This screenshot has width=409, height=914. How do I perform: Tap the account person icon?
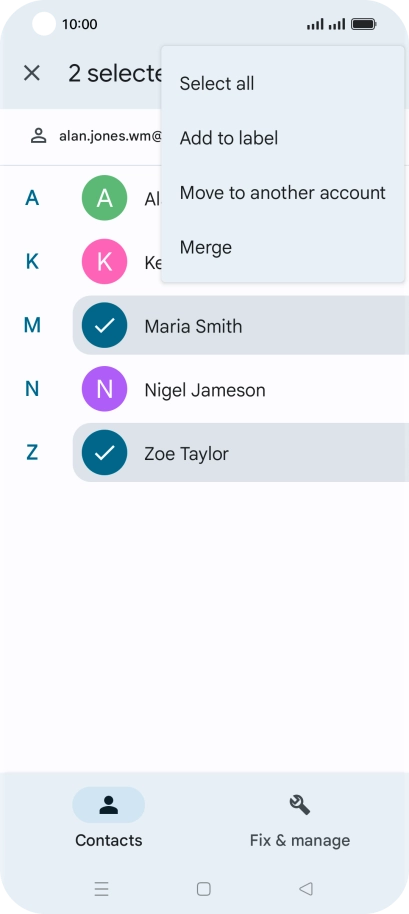click(38, 136)
